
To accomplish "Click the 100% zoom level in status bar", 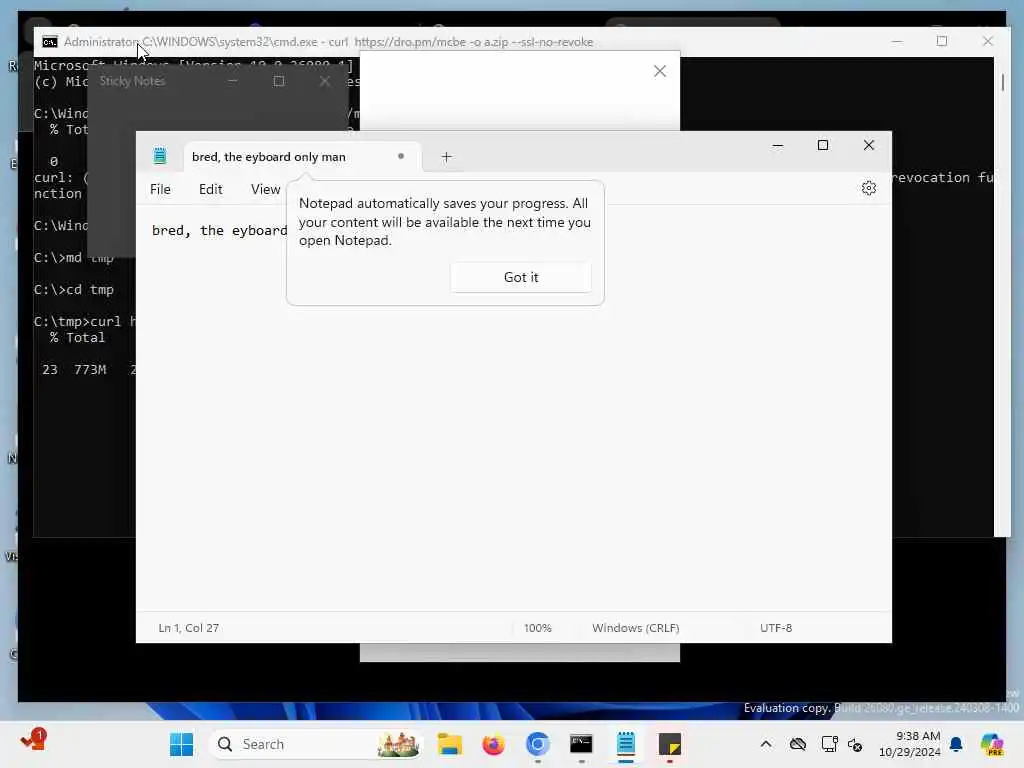I will 537,628.
